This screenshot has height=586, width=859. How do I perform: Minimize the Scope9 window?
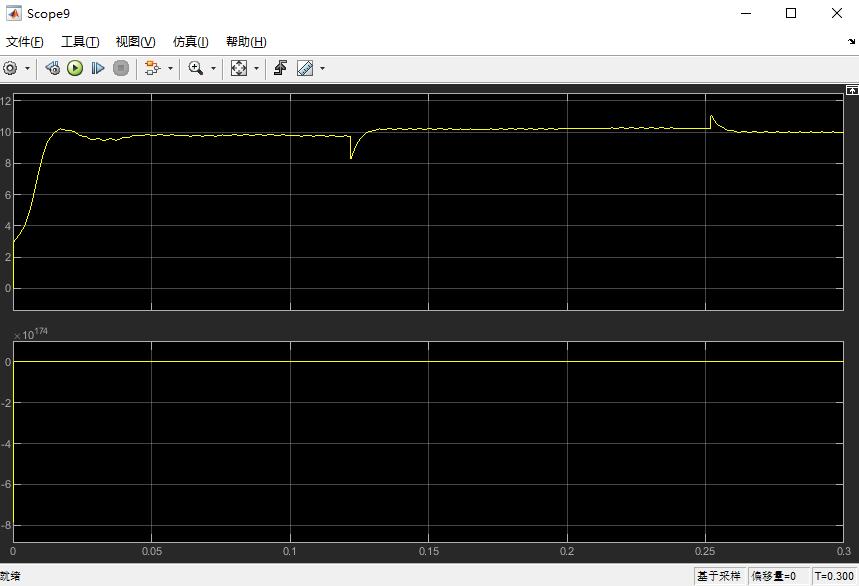(x=746, y=13)
